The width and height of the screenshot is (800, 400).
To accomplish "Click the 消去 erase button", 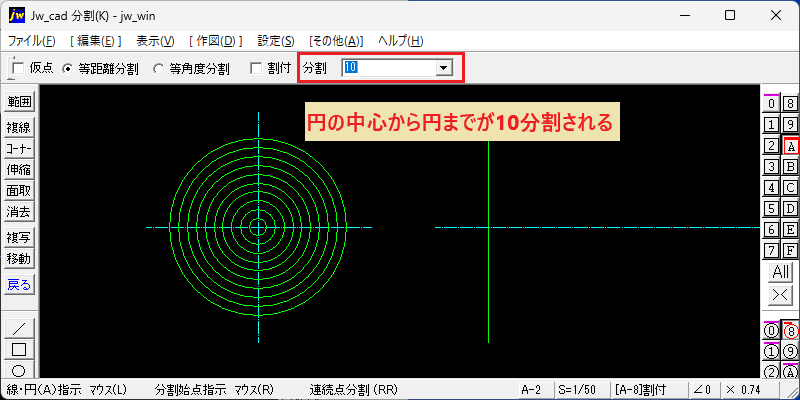I will point(19,211).
